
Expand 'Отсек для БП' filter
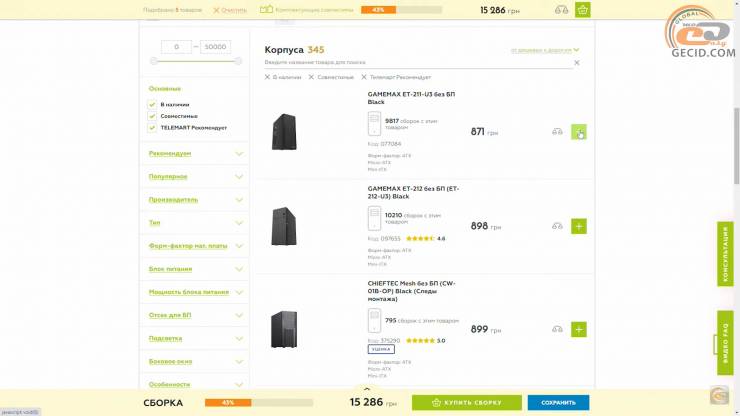click(x=195, y=315)
